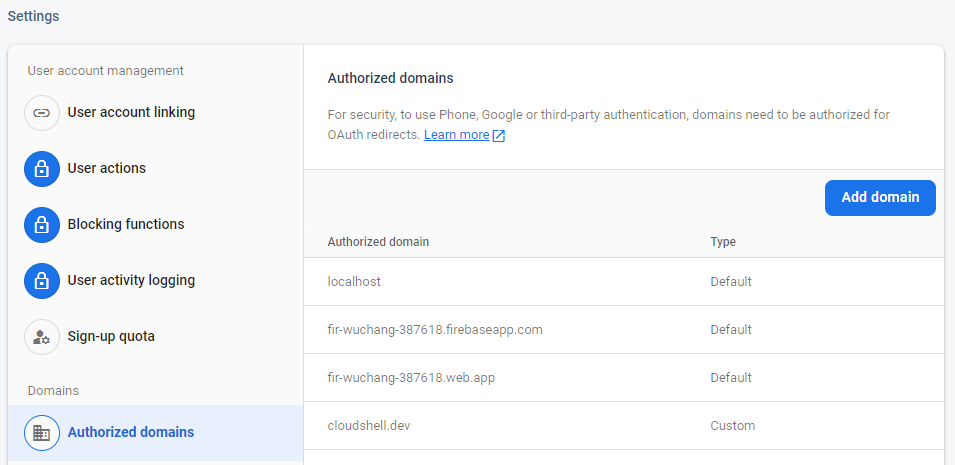Select User actions in the sidebar
This screenshot has width=955, height=465.
click(107, 169)
